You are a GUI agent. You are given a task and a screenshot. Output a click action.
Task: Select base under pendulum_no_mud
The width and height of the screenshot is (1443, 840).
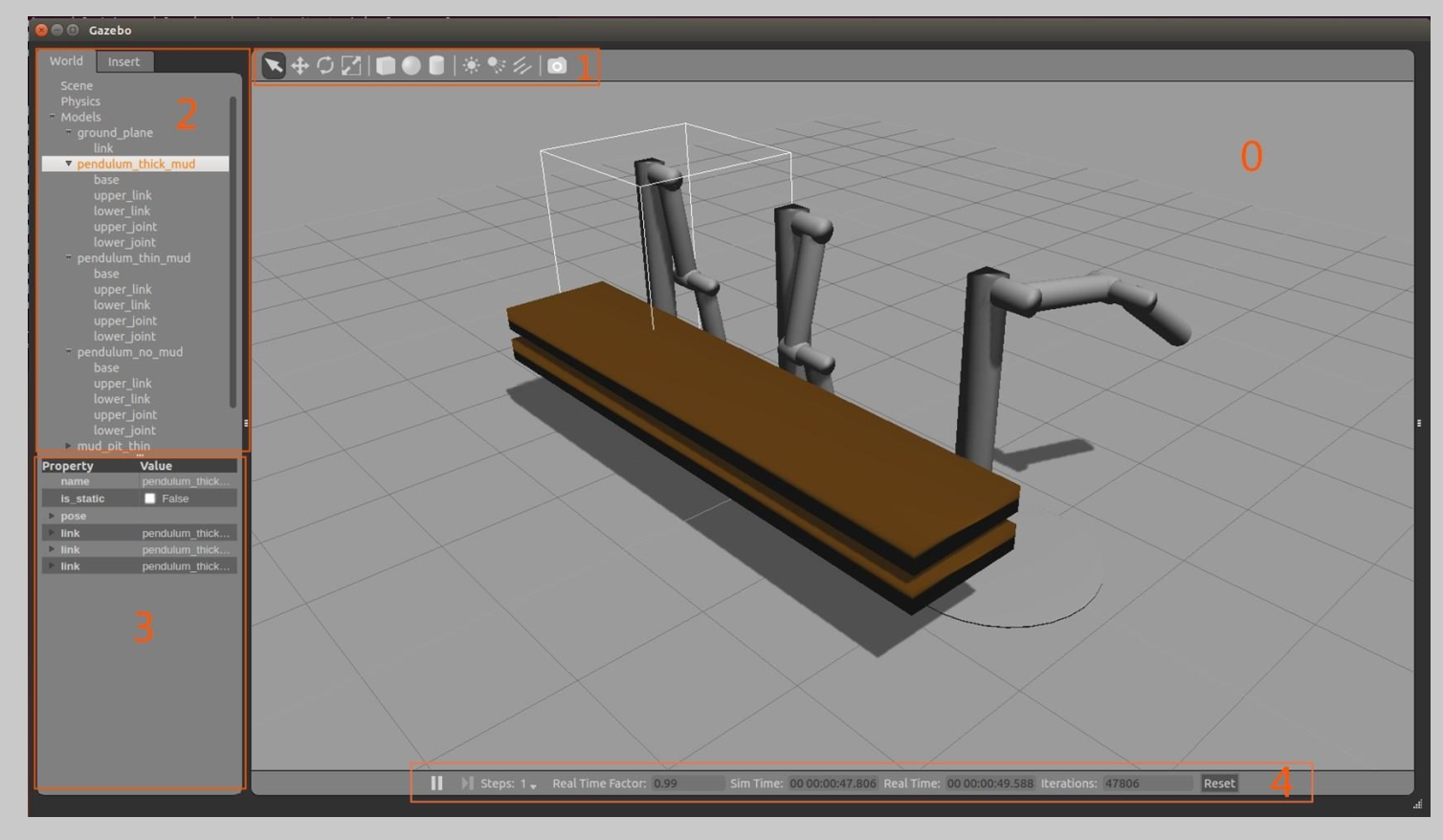[x=106, y=367]
